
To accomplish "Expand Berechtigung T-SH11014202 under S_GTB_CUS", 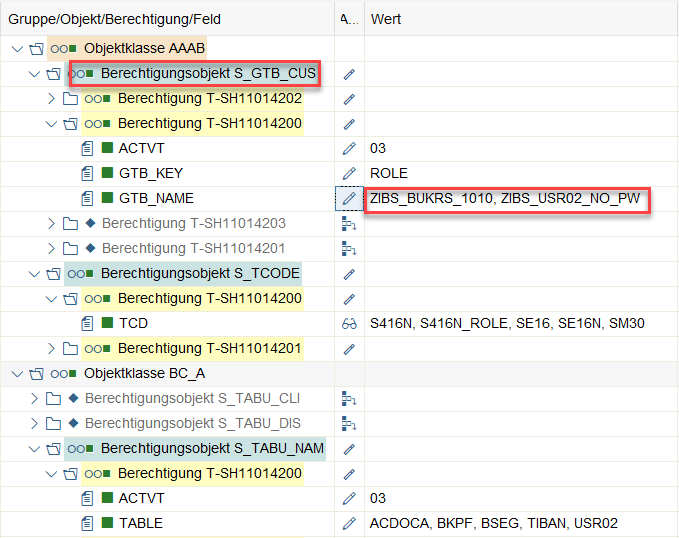I will tap(52, 99).
